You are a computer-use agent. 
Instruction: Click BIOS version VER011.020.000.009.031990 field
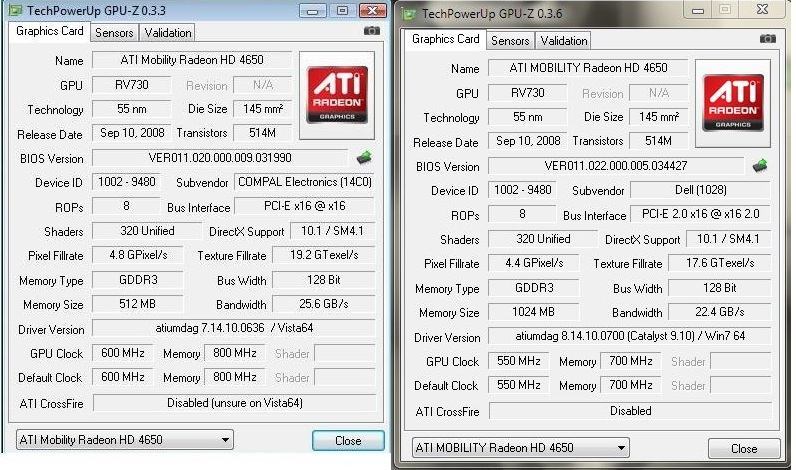[220, 158]
